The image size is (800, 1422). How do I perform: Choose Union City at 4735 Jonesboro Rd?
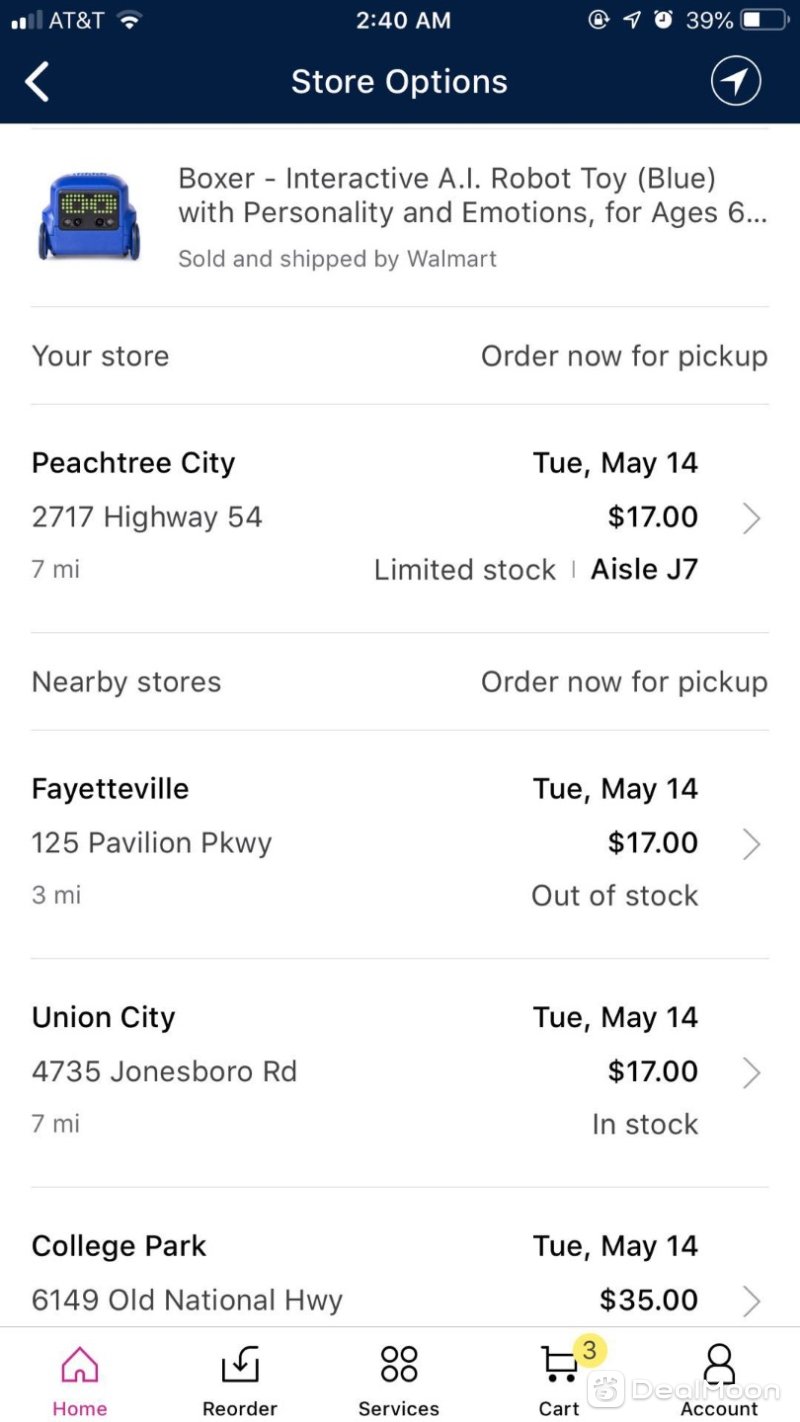coord(400,1072)
